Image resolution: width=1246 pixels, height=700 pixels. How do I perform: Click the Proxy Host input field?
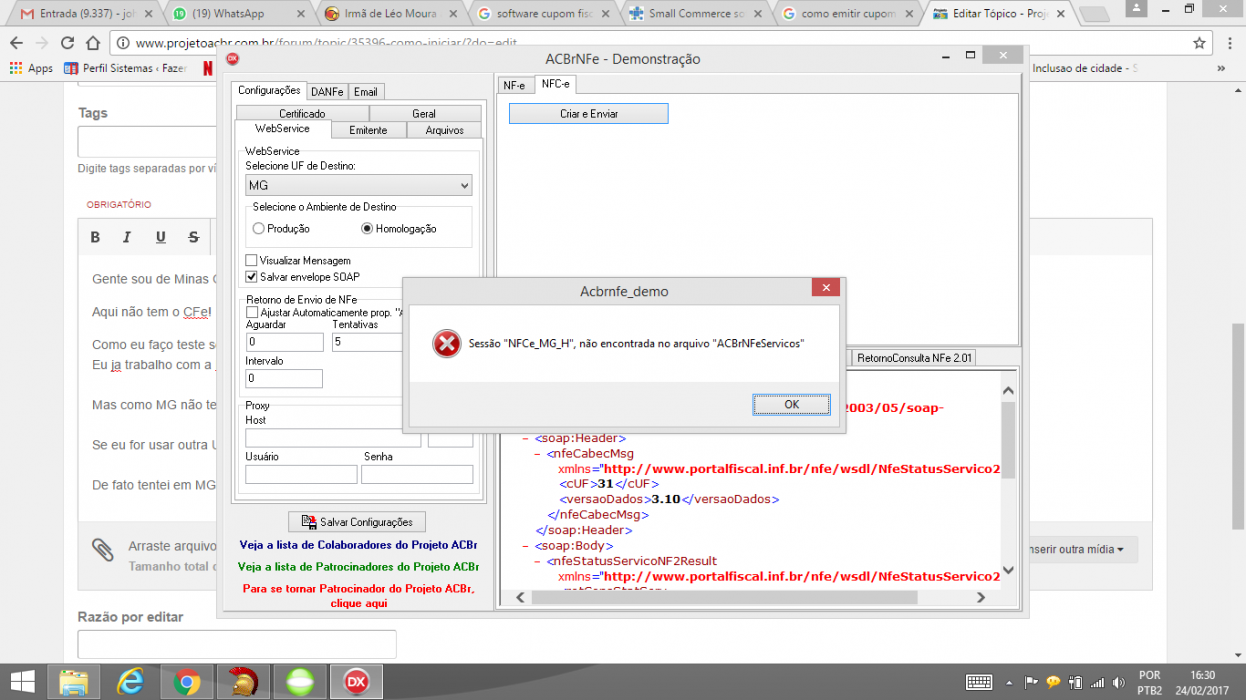pyautogui.click(x=333, y=438)
